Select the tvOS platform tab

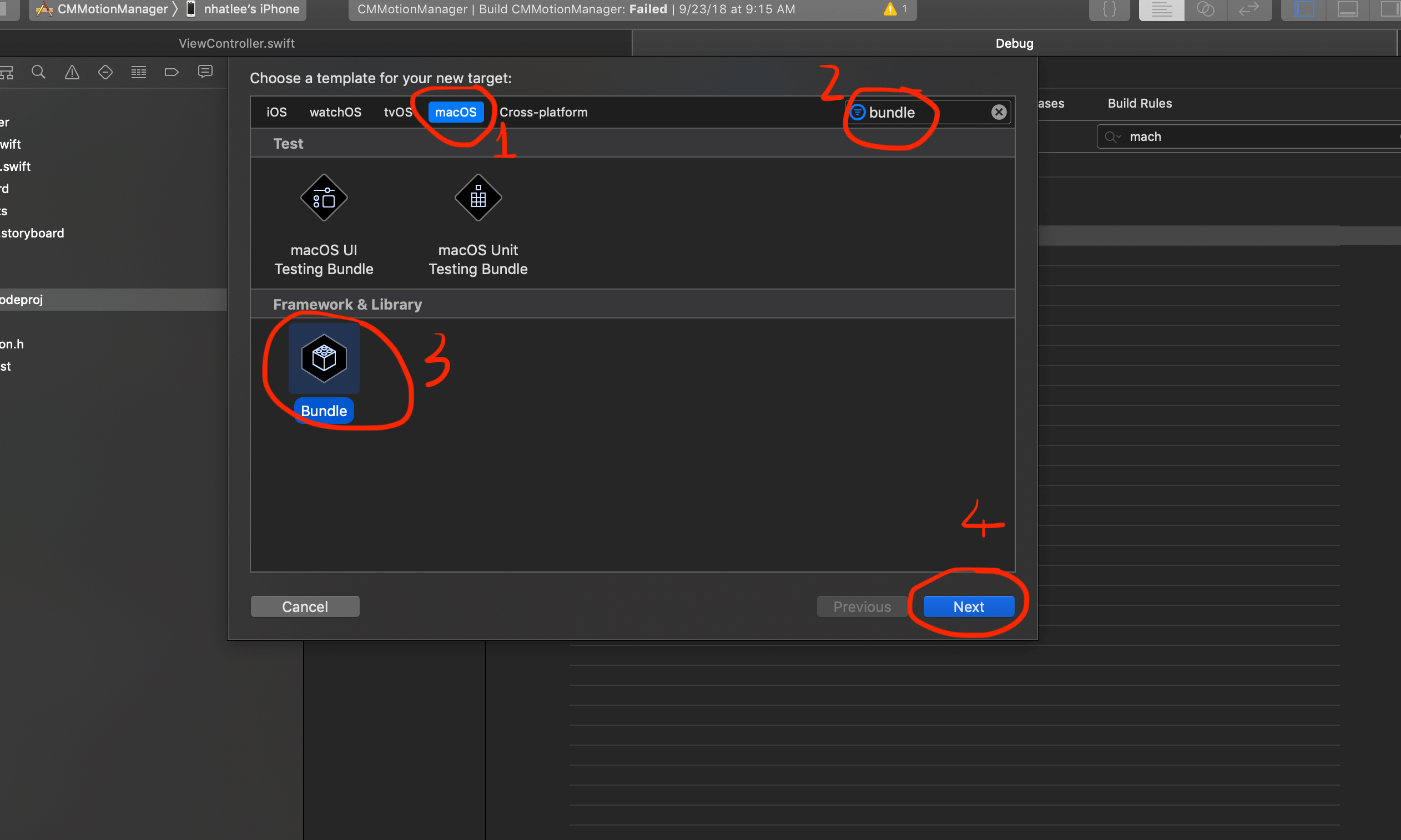398,112
